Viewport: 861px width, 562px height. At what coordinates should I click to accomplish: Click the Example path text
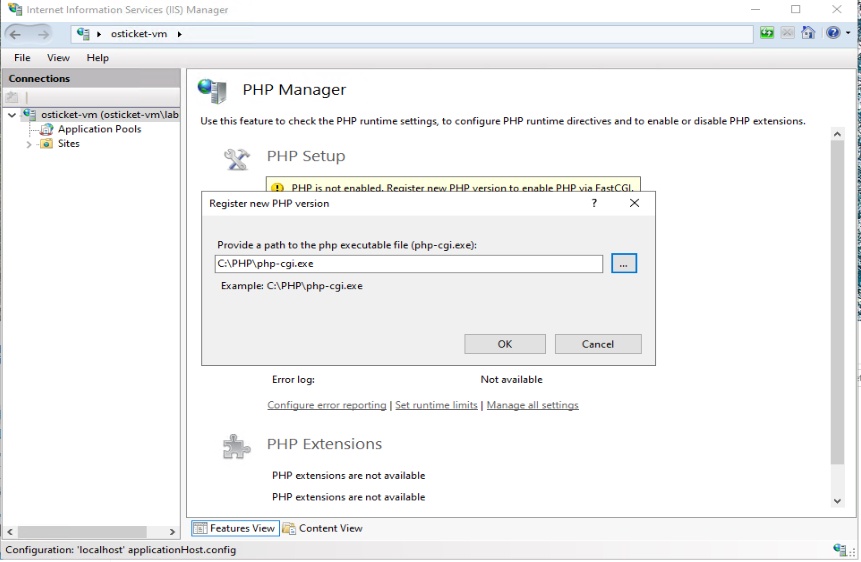292,286
